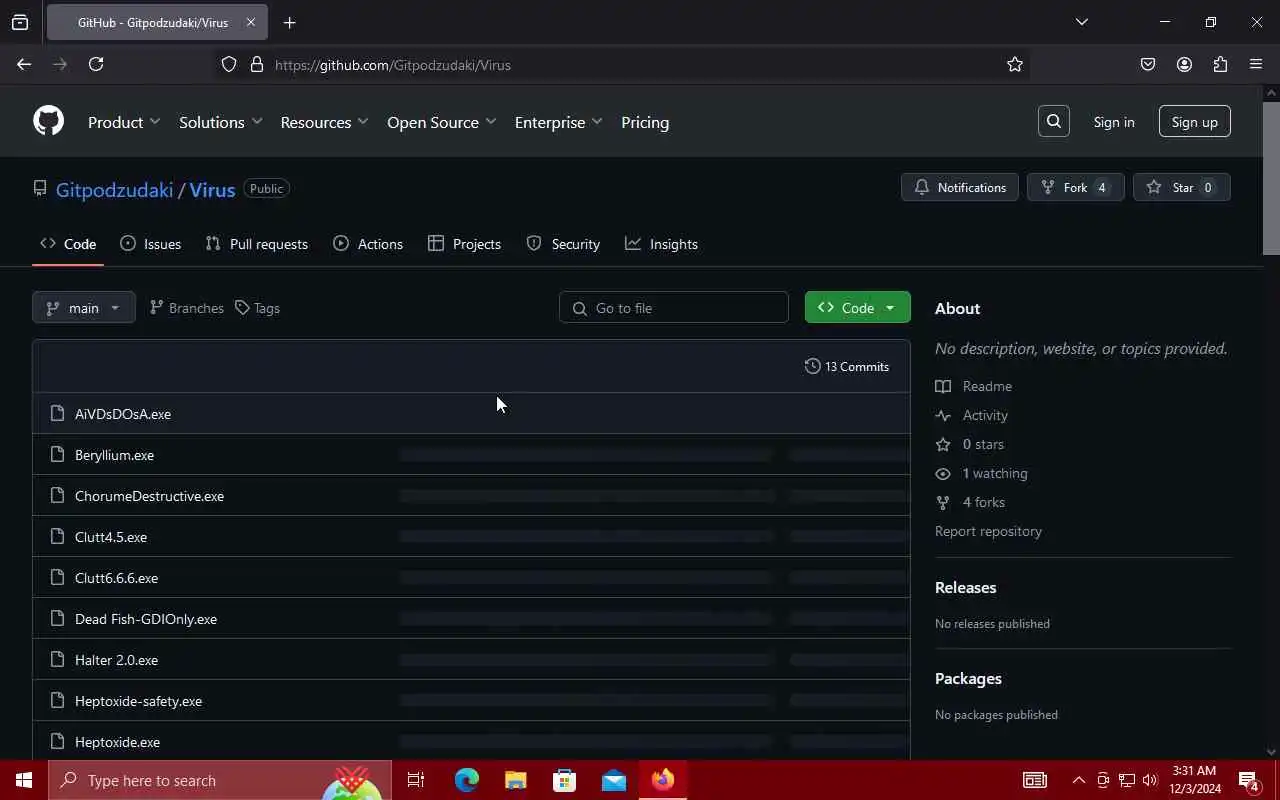Click the Tags link
Viewport: 1280px width, 800px height.
click(x=257, y=308)
